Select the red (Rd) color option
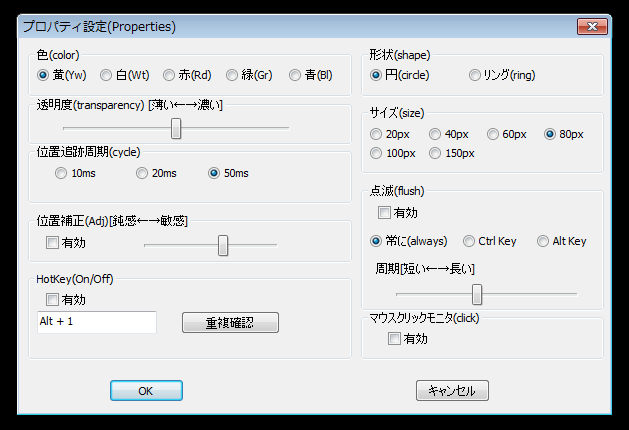The height and width of the screenshot is (430, 629). (x=169, y=75)
